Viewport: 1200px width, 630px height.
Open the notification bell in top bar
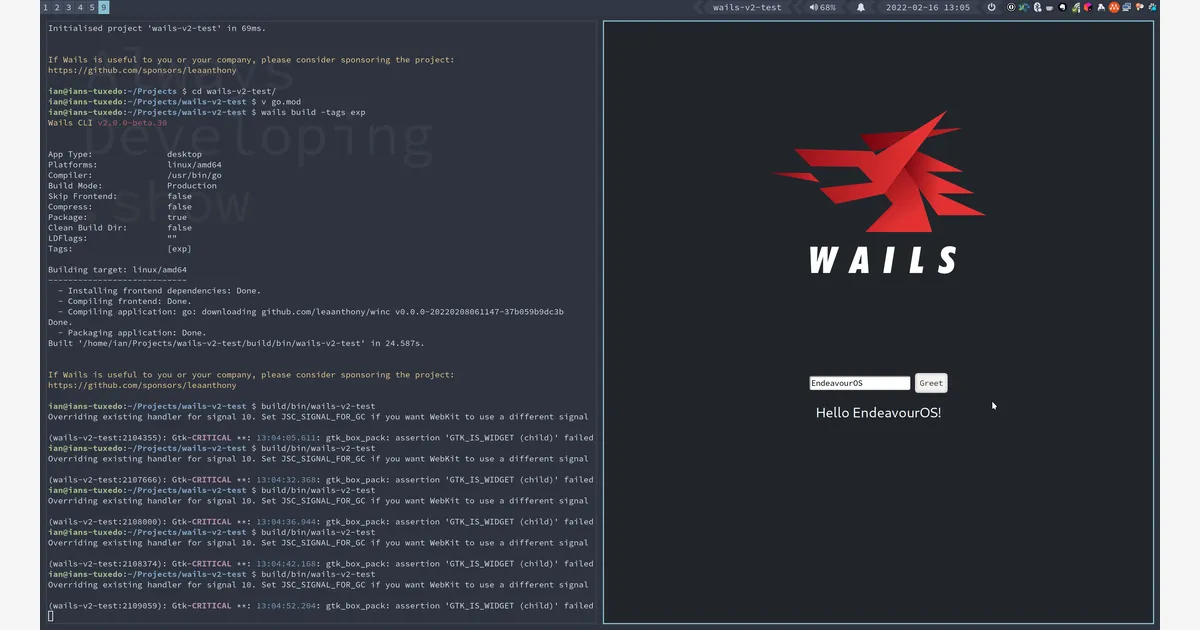coord(861,7)
